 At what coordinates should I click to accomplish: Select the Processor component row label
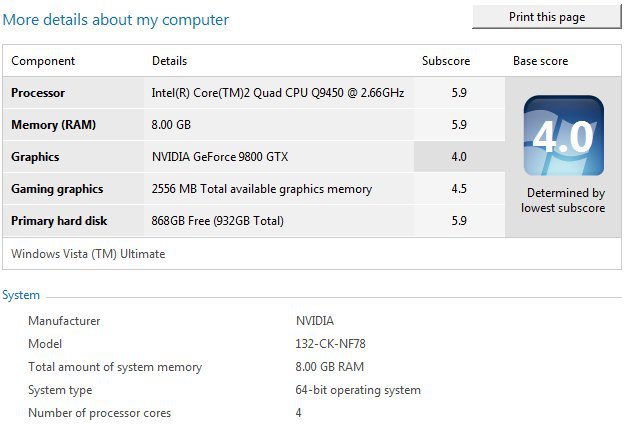[38, 93]
